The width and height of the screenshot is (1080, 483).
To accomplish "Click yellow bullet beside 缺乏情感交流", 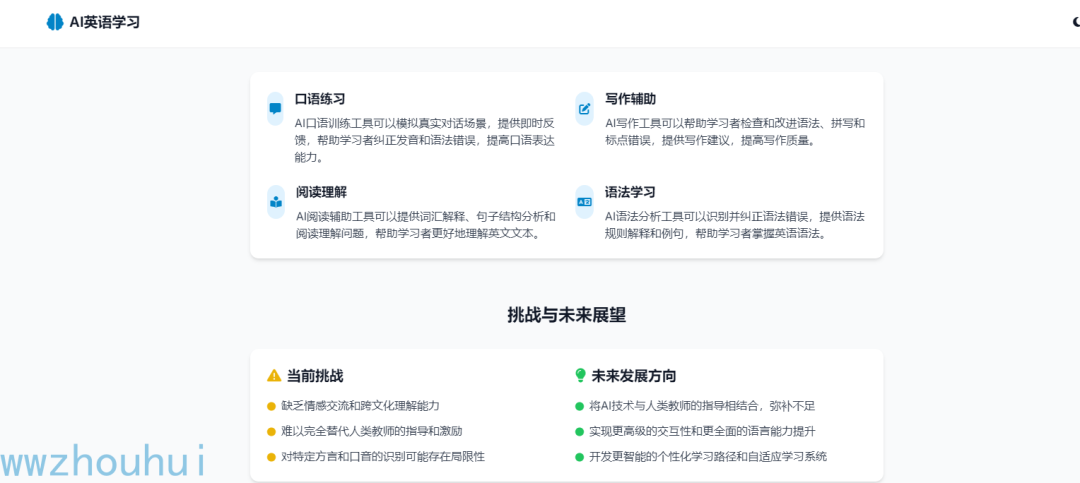I will pyautogui.click(x=271, y=407).
